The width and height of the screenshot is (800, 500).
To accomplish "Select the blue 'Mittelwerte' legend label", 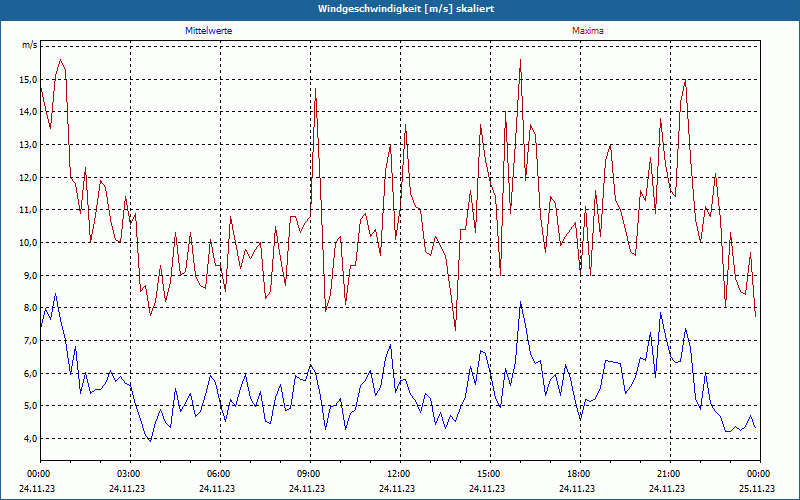I will [209, 31].
